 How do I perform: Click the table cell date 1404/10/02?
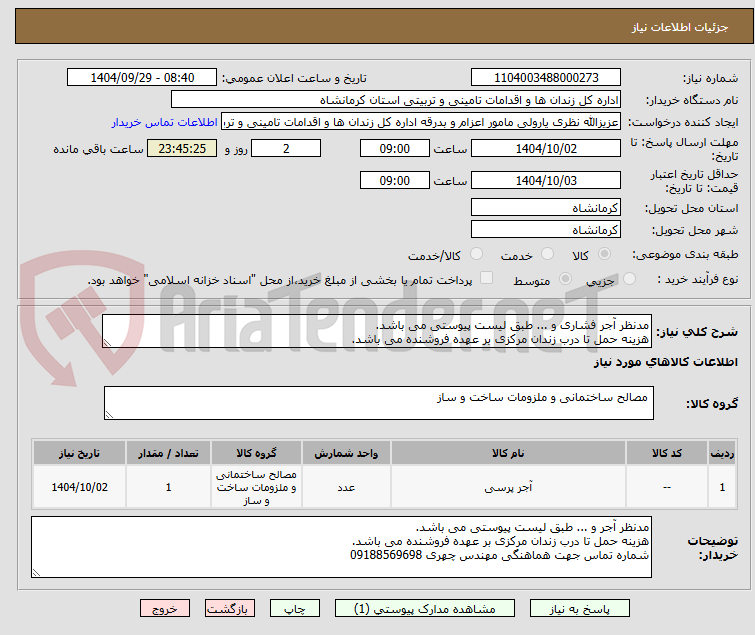click(79, 487)
